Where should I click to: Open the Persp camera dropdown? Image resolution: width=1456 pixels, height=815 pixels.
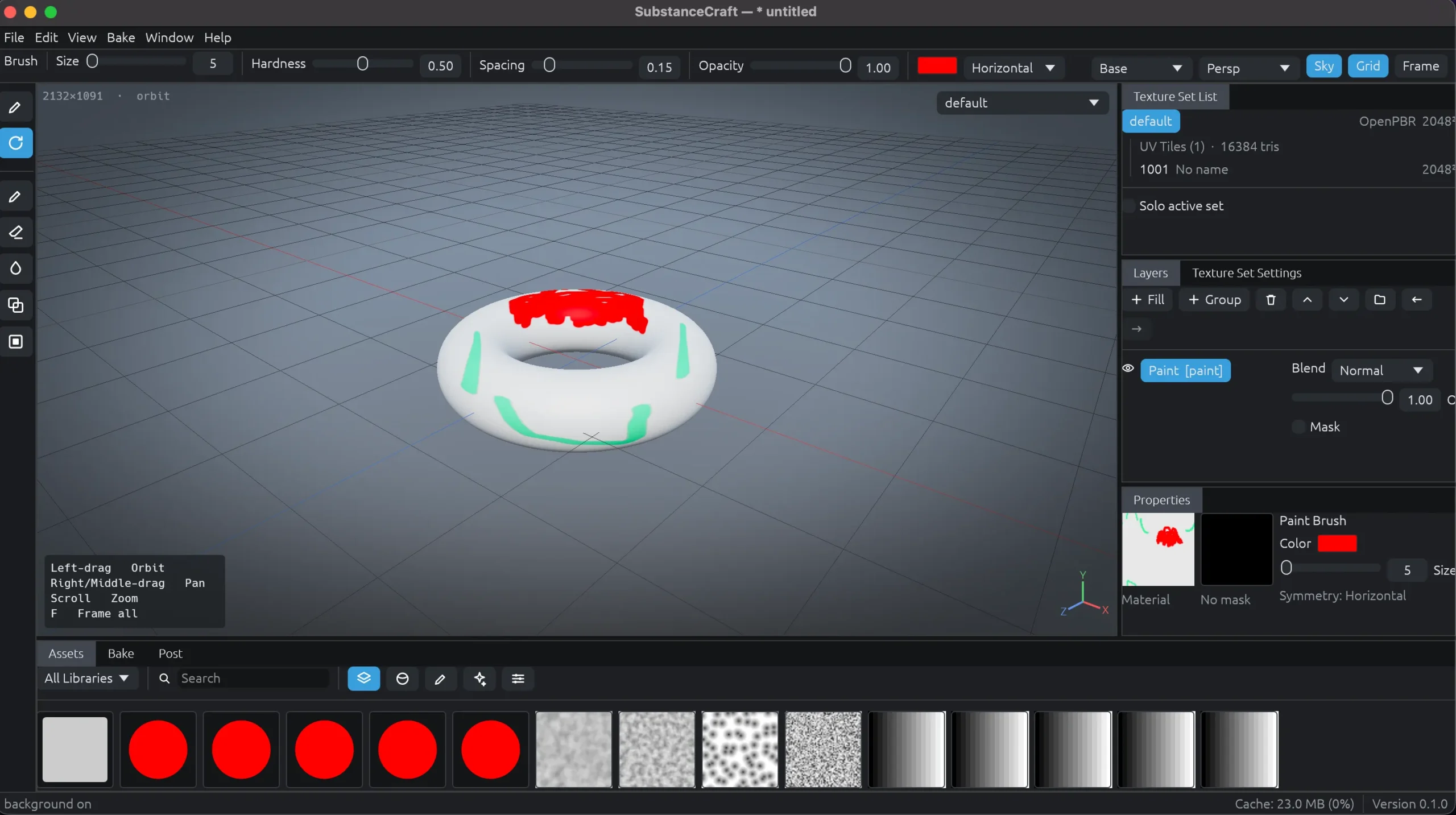click(x=1248, y=68)
